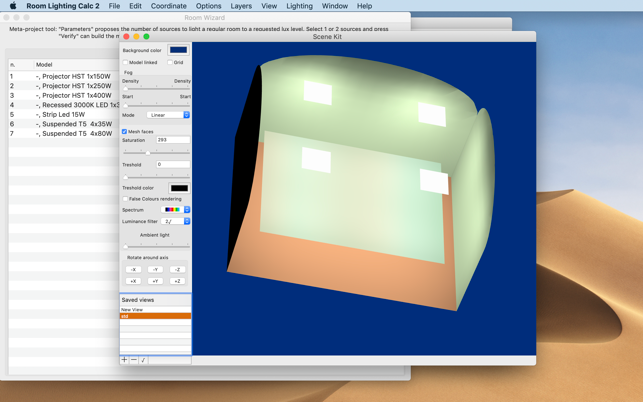Select Recessed 3000K LED row
Viewport: 643px width, 402px height.
(x=64, y=105)
